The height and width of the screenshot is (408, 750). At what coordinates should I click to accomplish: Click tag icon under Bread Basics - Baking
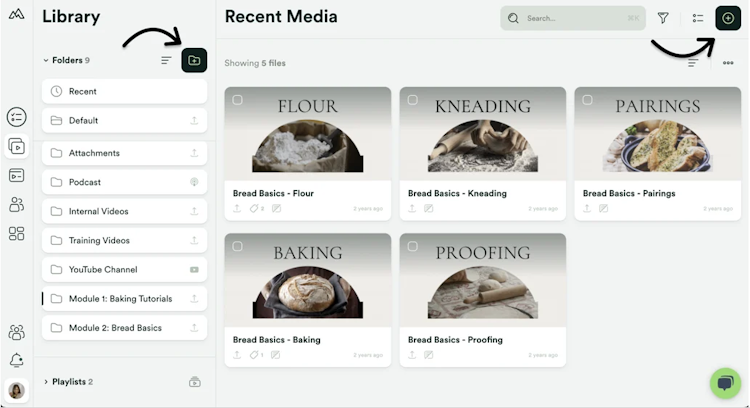pyautogui.click(x=254, y=355)
